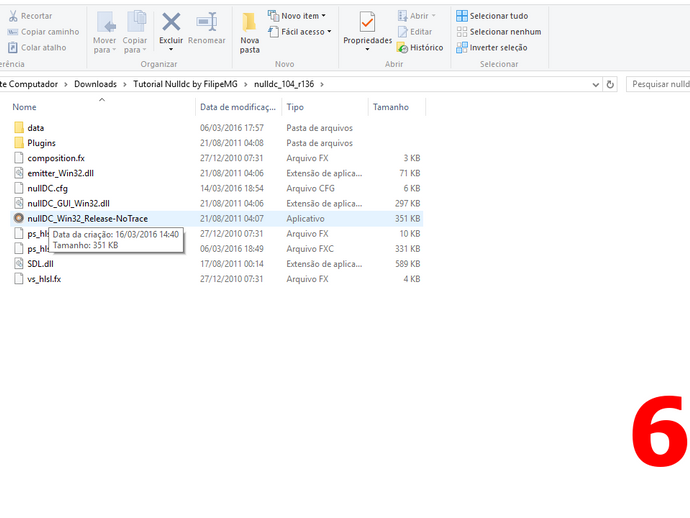
Task: Open the dropdown arrow under Excluir
Action: pyautogui.click(x=171, y=49)
